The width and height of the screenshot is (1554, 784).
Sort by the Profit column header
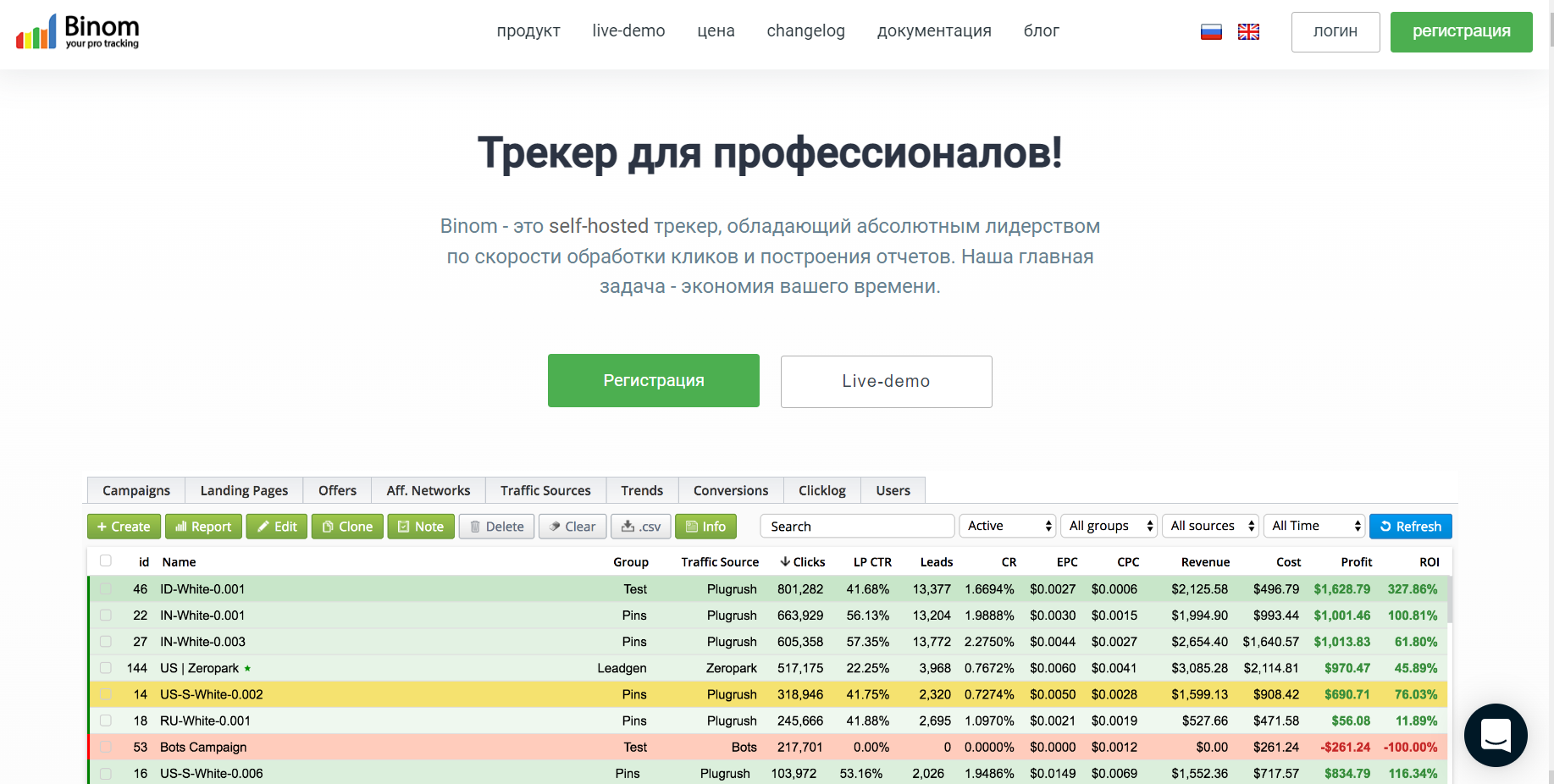click(1357, 562)
